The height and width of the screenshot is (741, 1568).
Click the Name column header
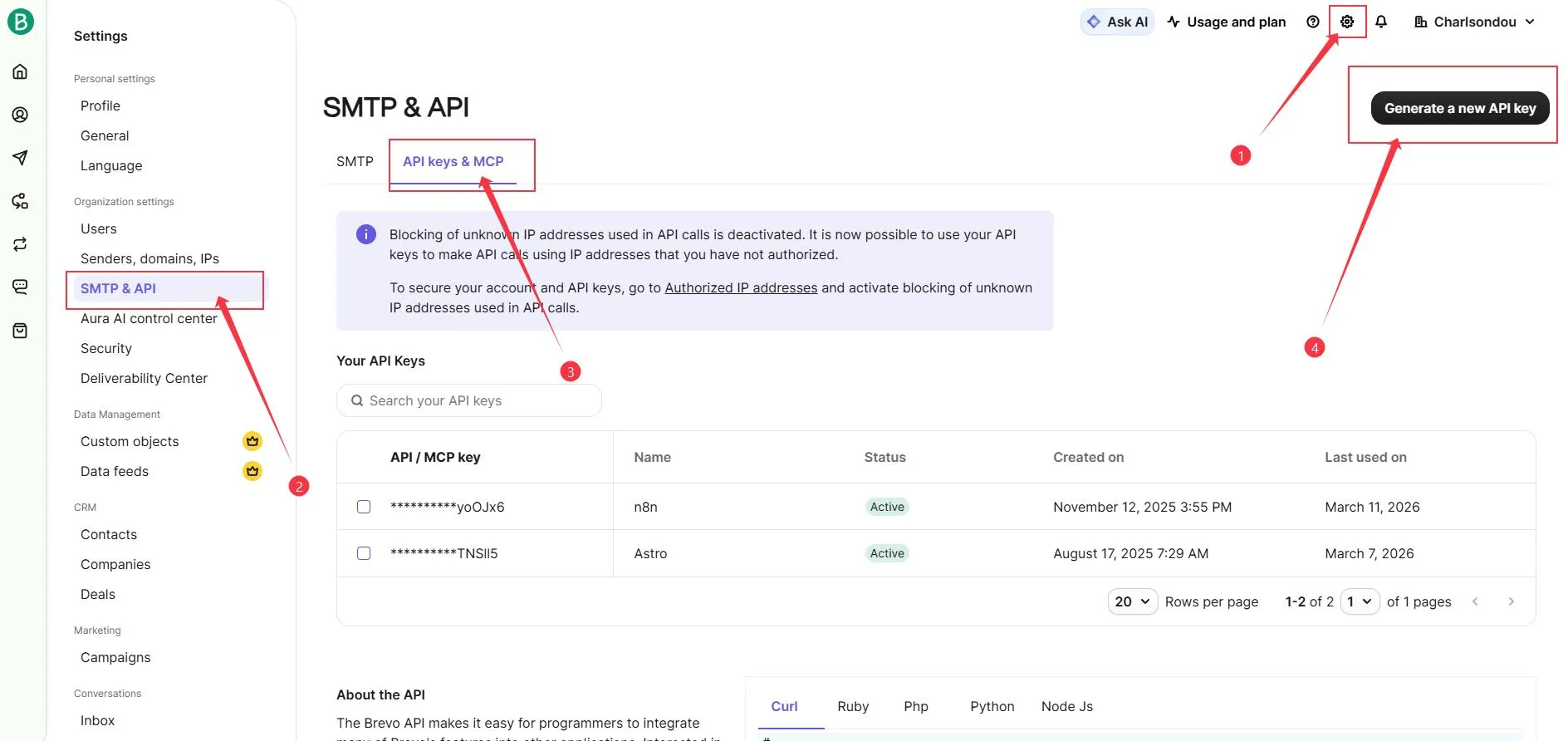tap(652, 457)
